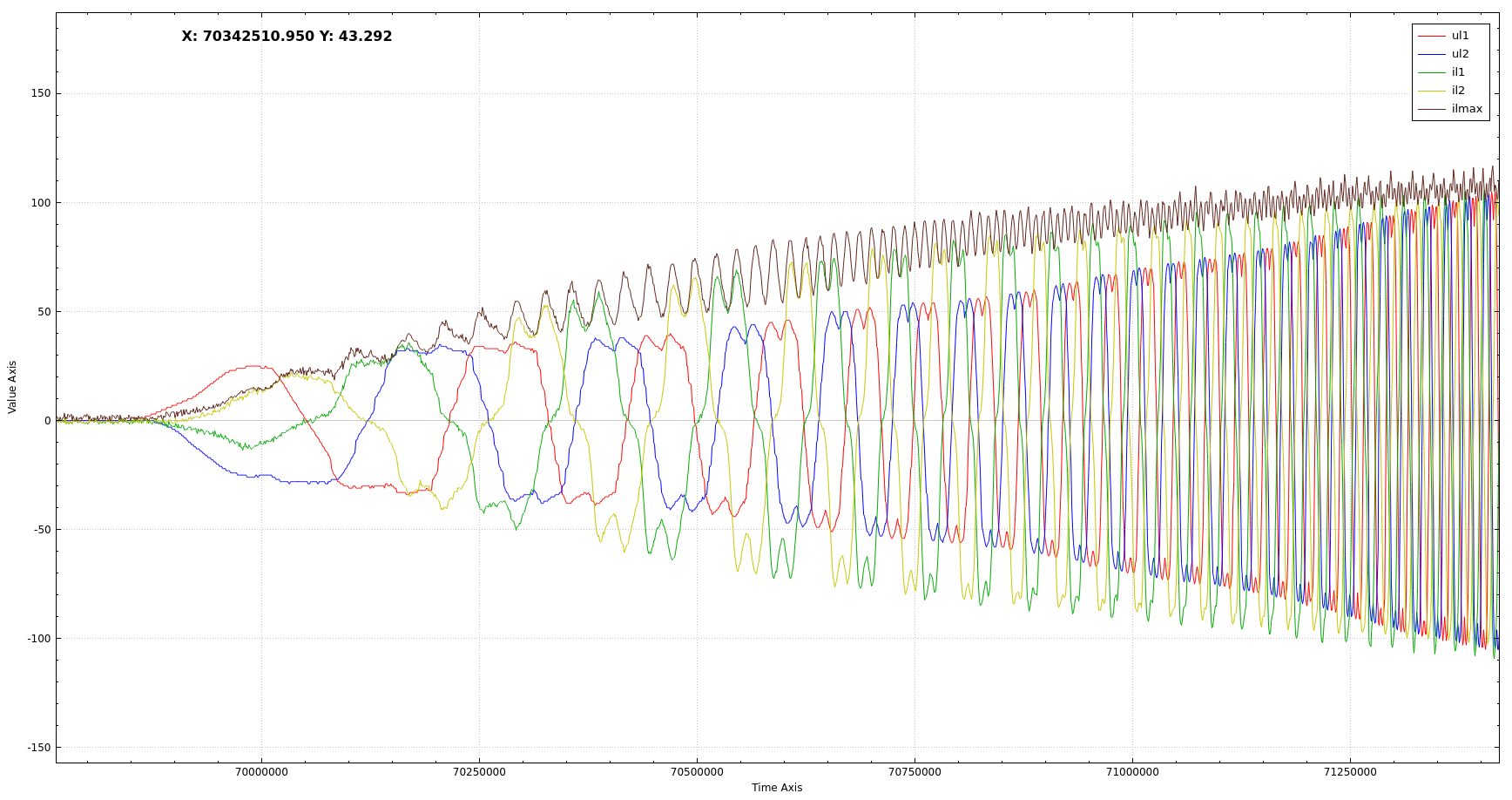The height and width of the screenshot is (800, 1512).
Task: Click the blue ul2 legend line sample
Action: [1431, 54]
